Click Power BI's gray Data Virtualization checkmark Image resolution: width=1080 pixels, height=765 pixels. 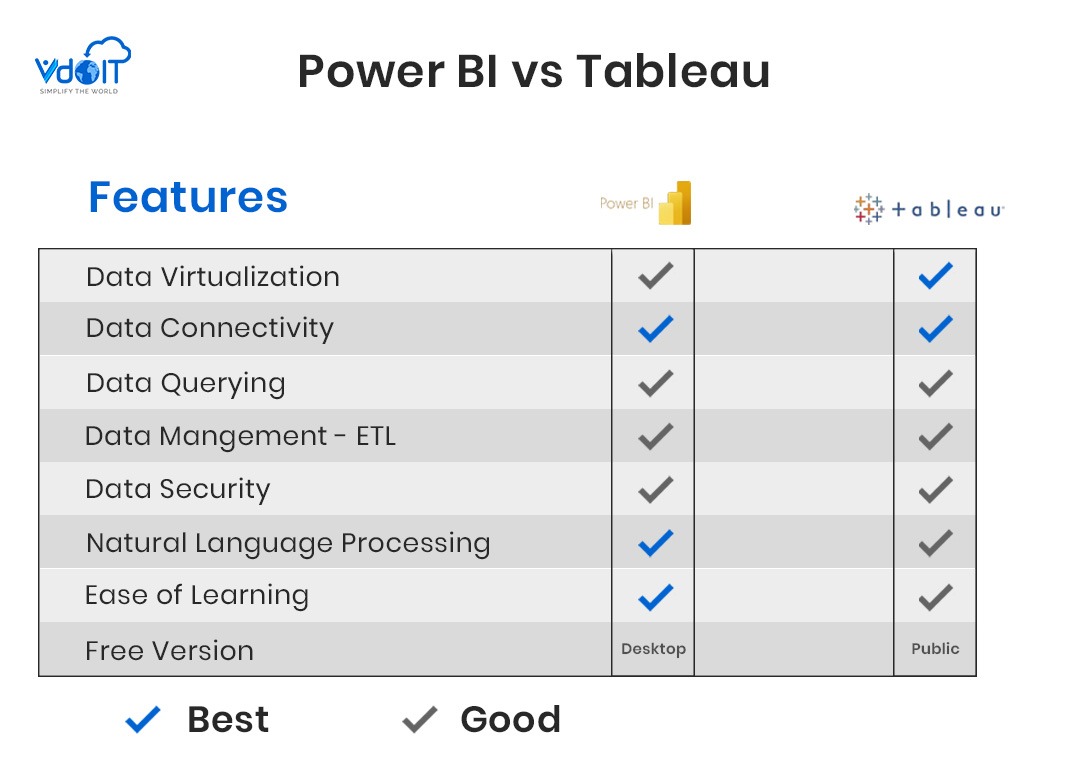655,275
